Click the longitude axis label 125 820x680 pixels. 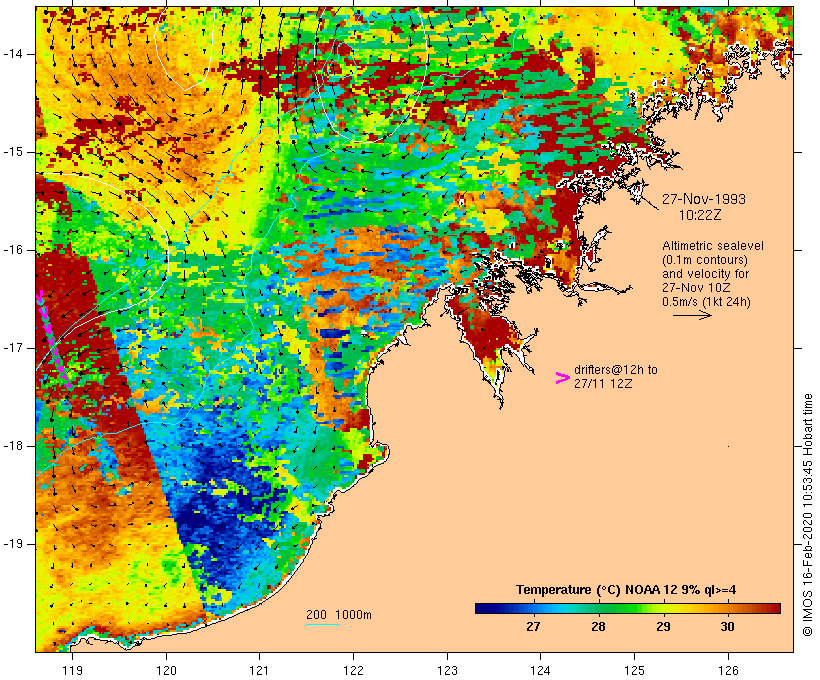coord(634,670)
